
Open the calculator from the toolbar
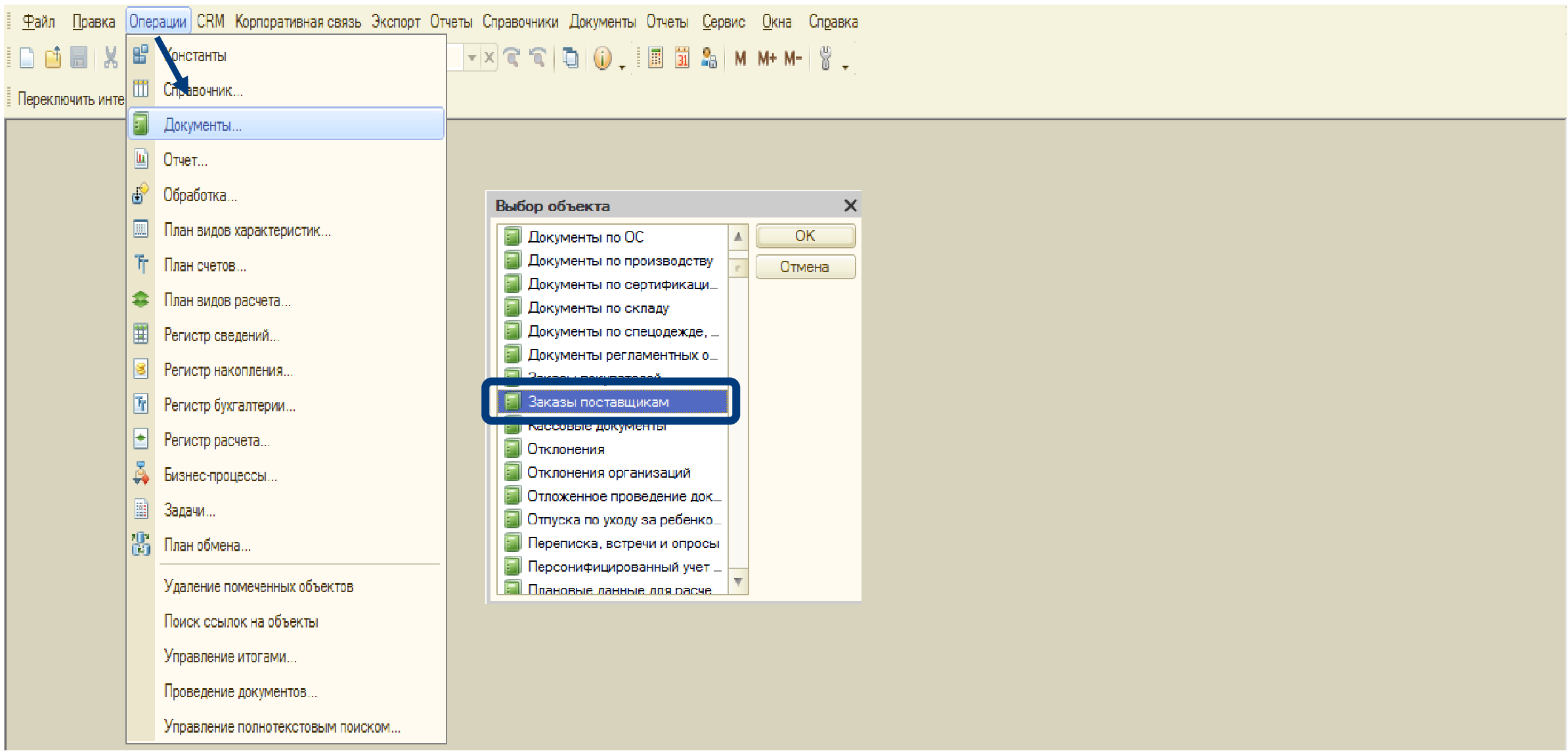[655, 58]
